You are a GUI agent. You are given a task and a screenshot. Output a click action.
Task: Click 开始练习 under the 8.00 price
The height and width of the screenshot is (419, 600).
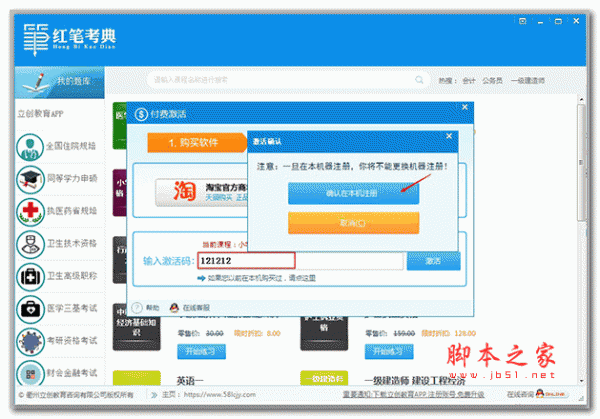pos(201,351)
